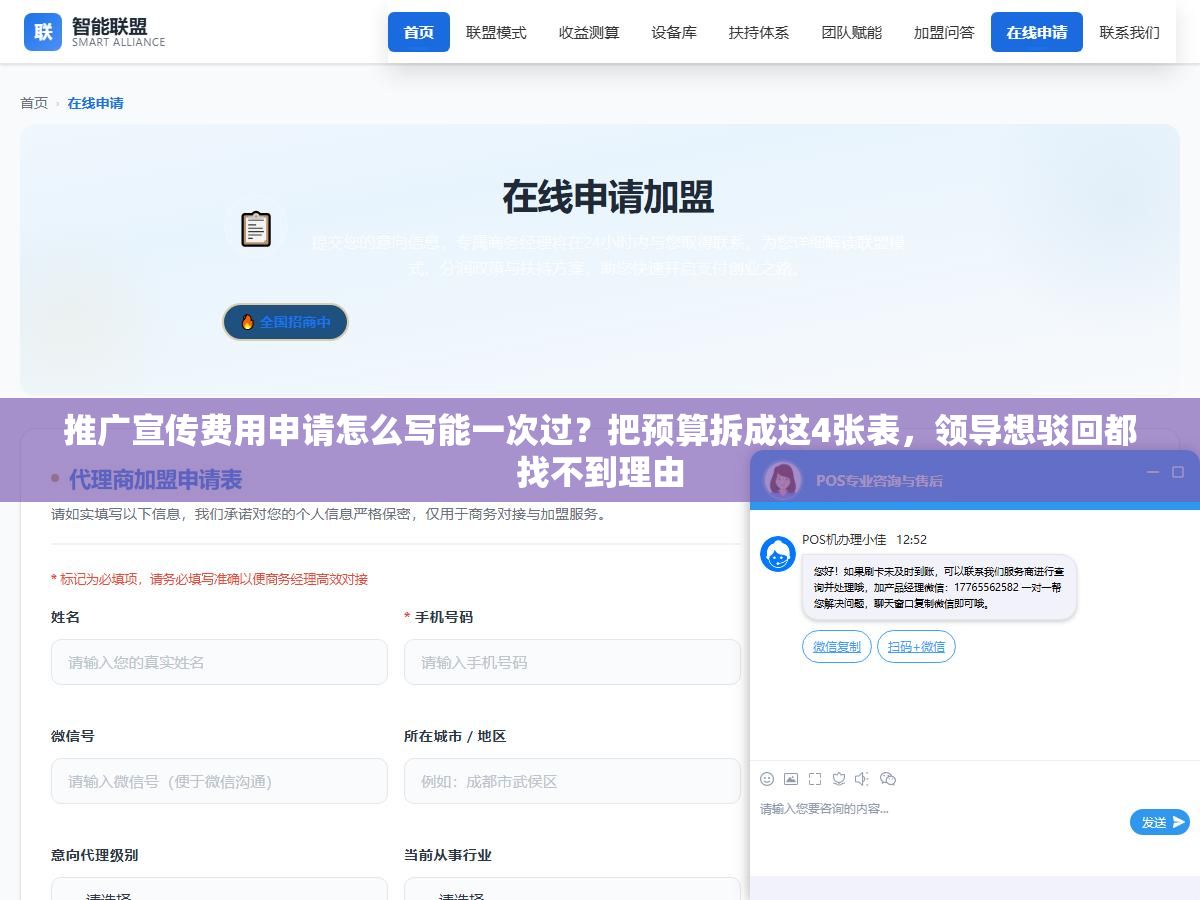The image size is (1200, 900).
Task: Open the 加盟问答 menu item
Action: coord(944,32)
